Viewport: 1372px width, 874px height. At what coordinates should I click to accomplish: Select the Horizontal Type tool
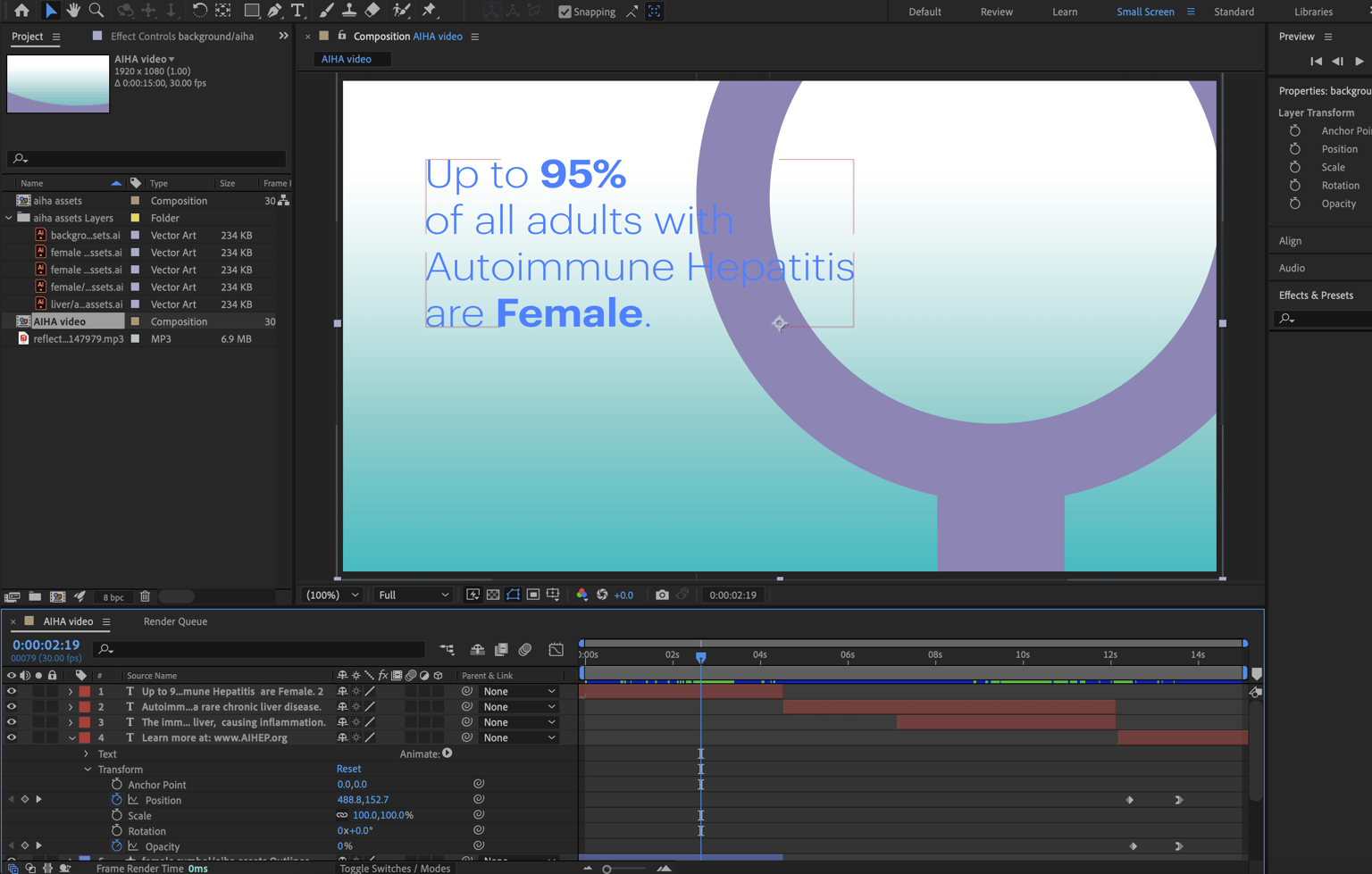298,11
